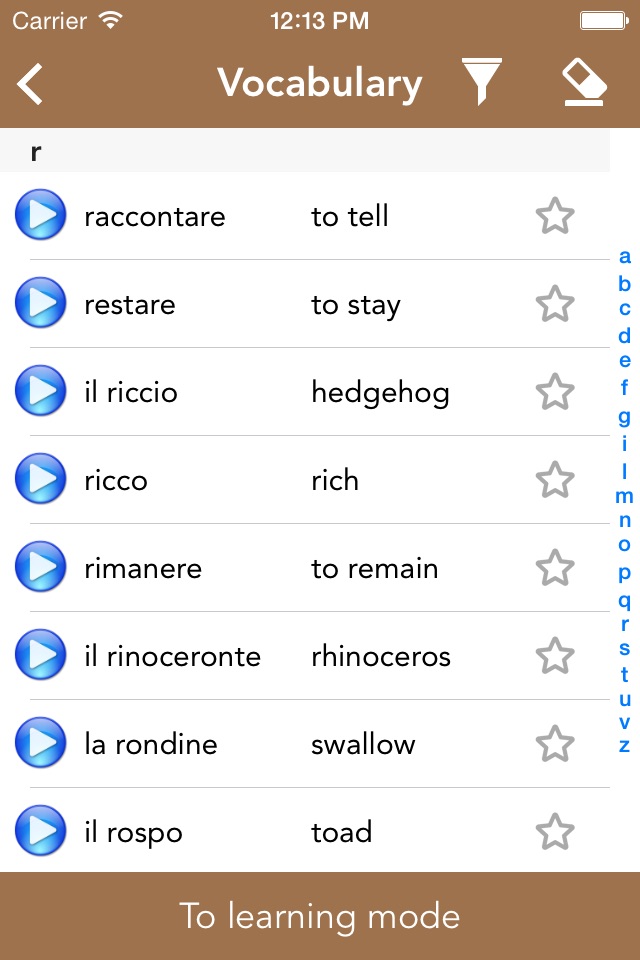Viewport: 640px width, 960px height.
Task: Select letter m in alphabet index
Action: [x=625, y=496]
